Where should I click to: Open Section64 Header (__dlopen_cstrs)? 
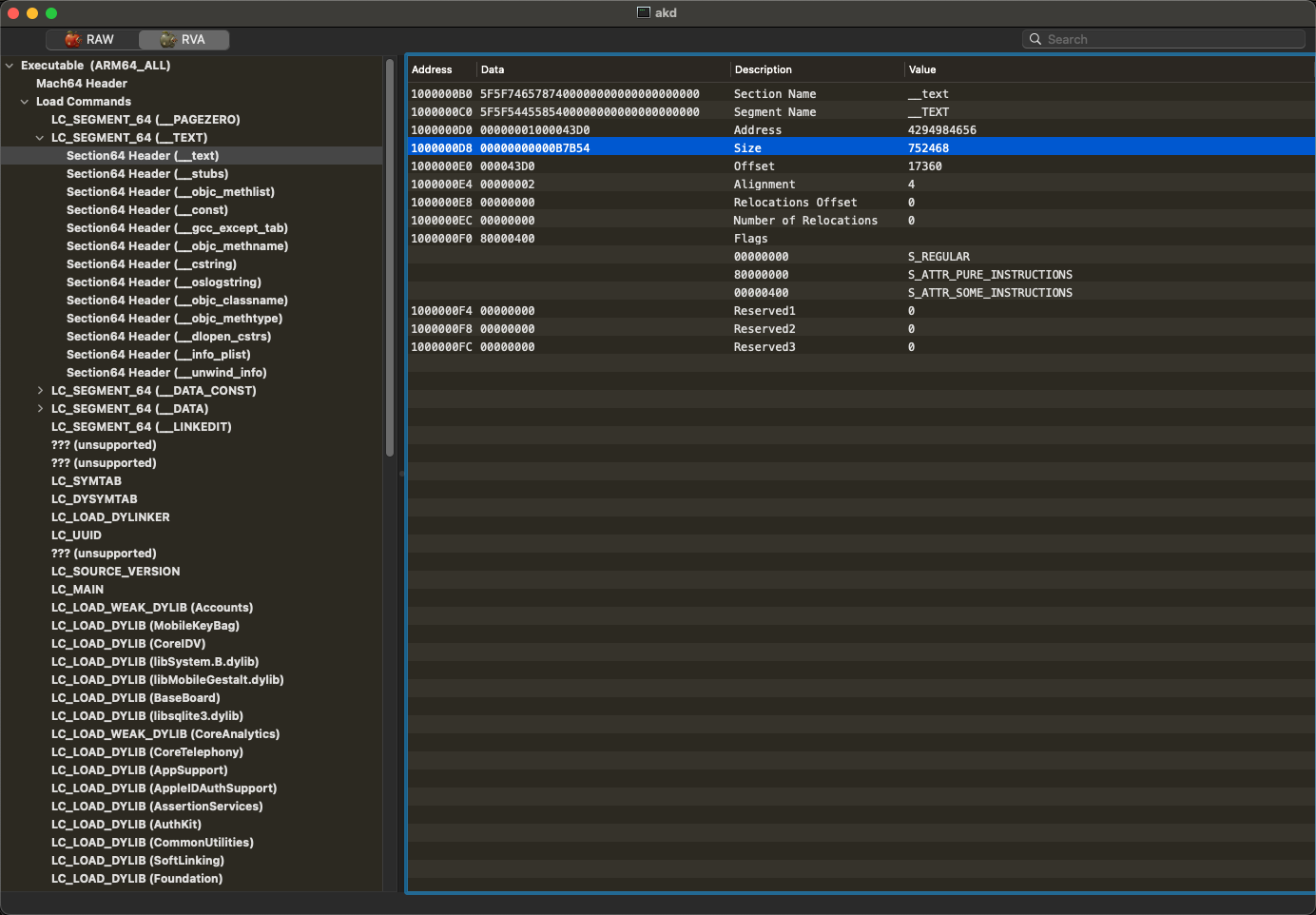coord(168,337)
